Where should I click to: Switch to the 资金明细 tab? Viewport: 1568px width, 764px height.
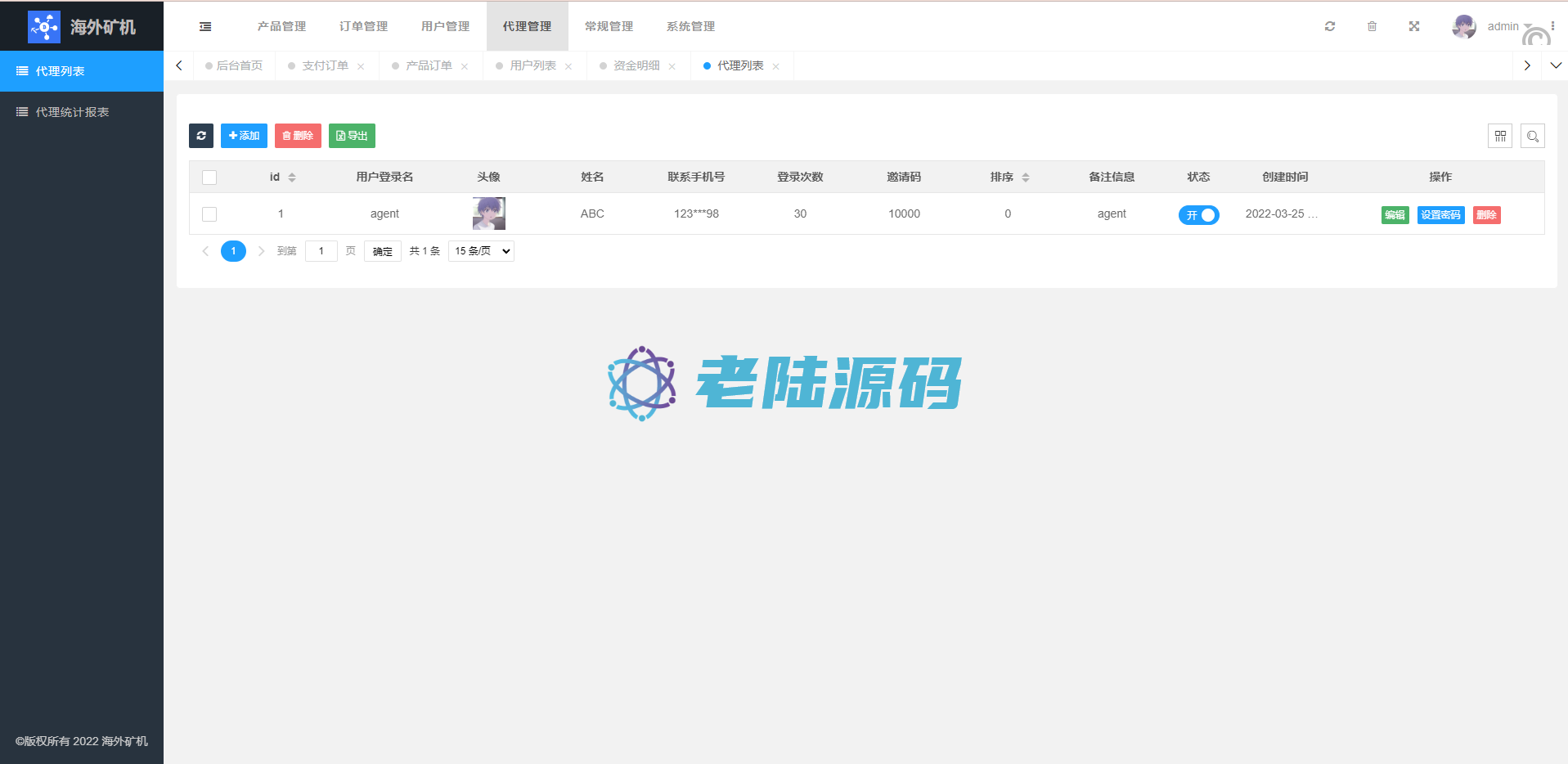[636, 66]
